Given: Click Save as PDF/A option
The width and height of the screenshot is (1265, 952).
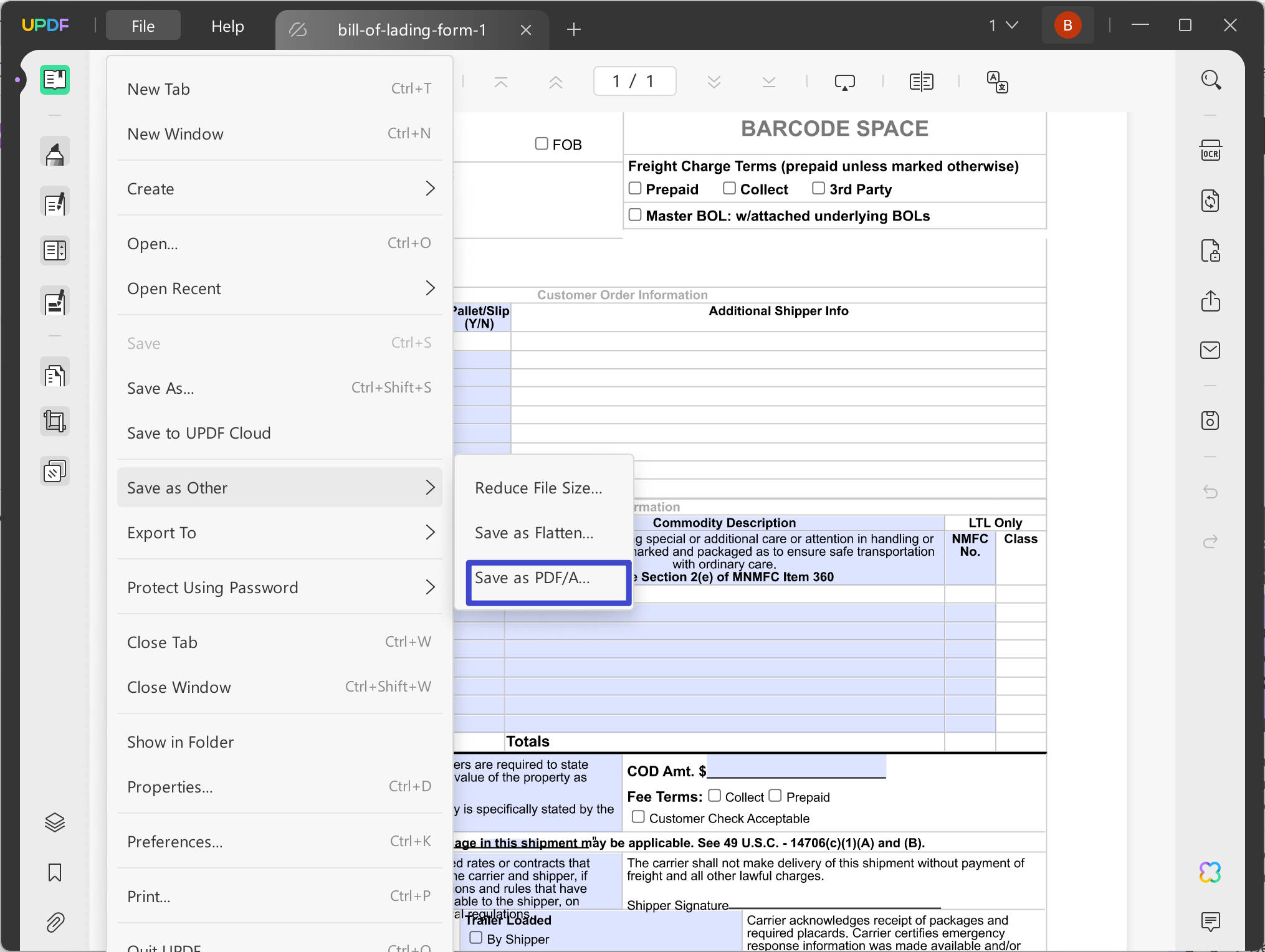Looking at the screenshot, I should pos(548,578).
